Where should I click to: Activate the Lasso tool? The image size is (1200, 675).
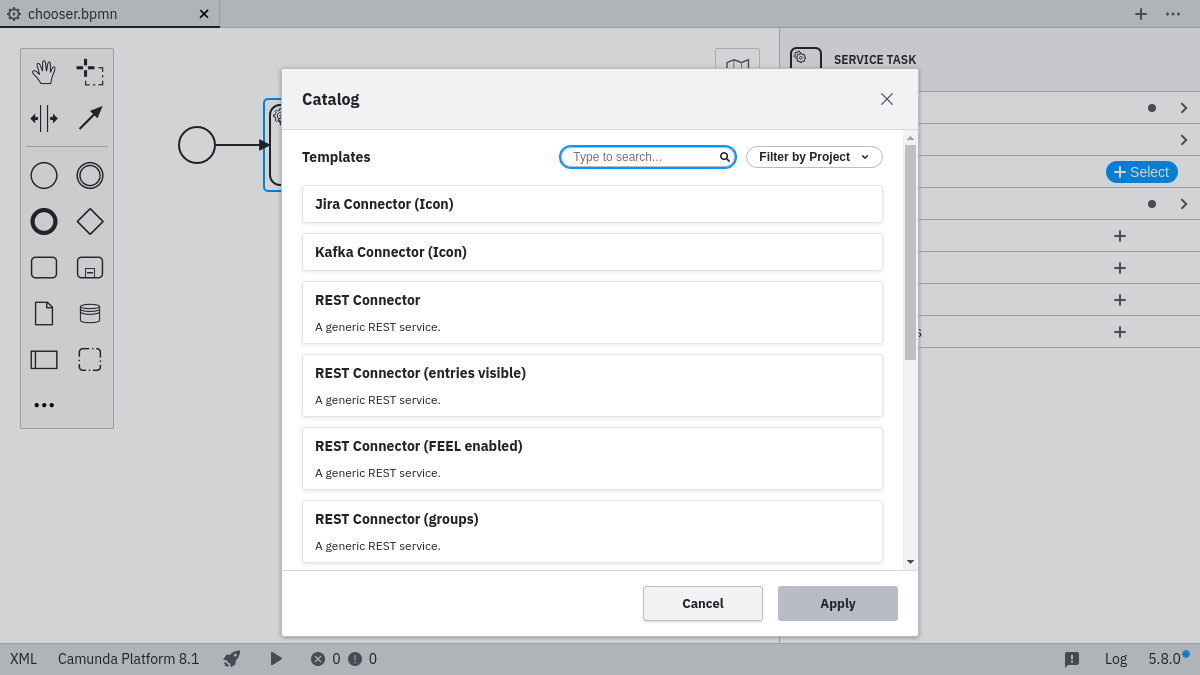tap(90, 71)
